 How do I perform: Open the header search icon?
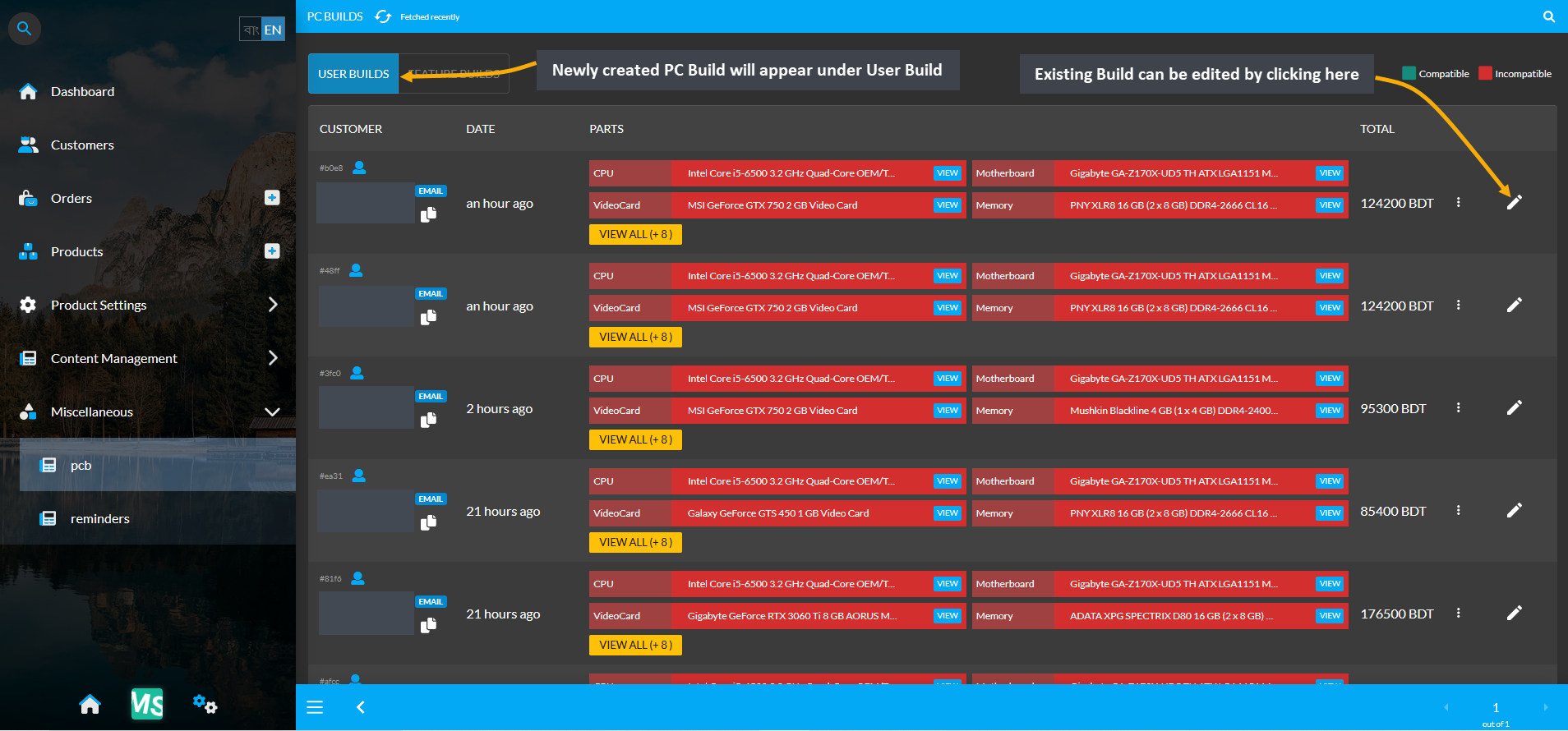click(1549, 16)
